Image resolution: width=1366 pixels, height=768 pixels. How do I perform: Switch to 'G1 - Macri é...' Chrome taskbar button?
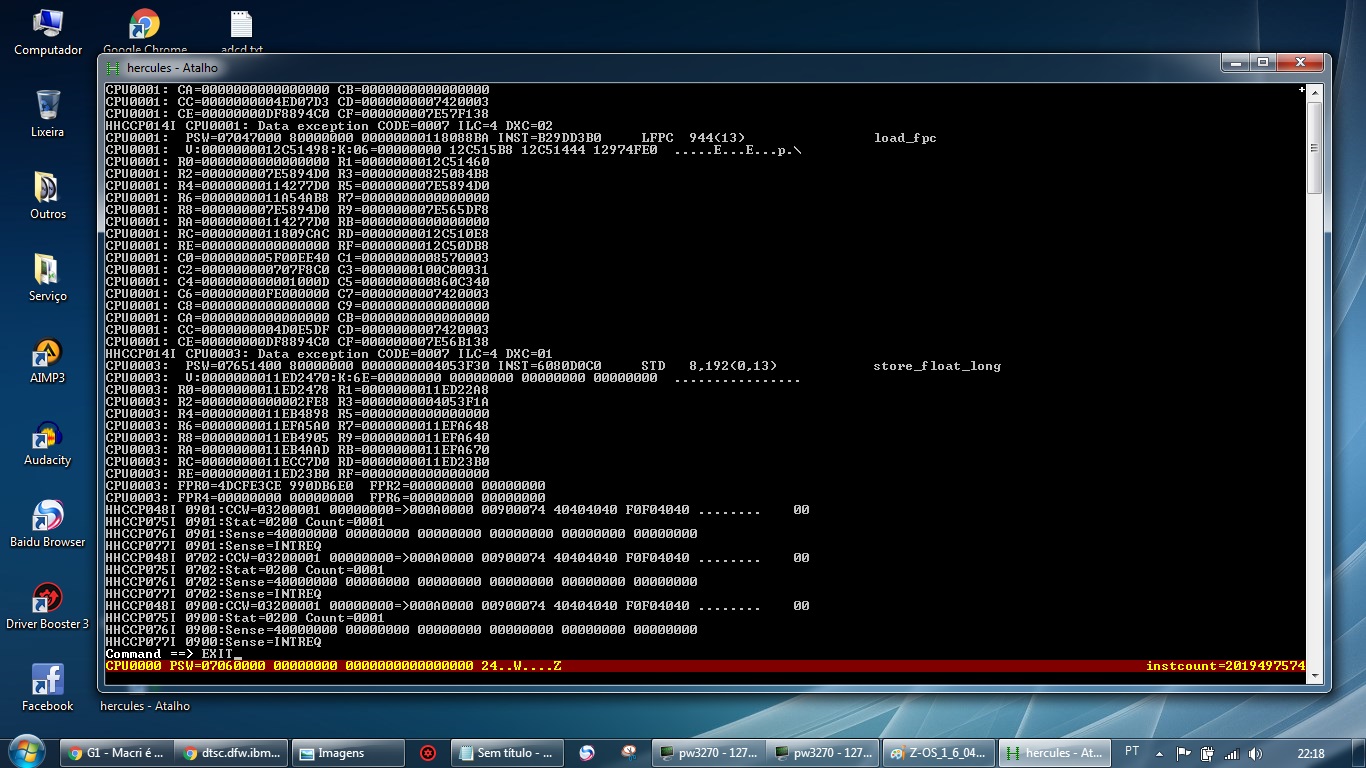[x=118, y=753]
